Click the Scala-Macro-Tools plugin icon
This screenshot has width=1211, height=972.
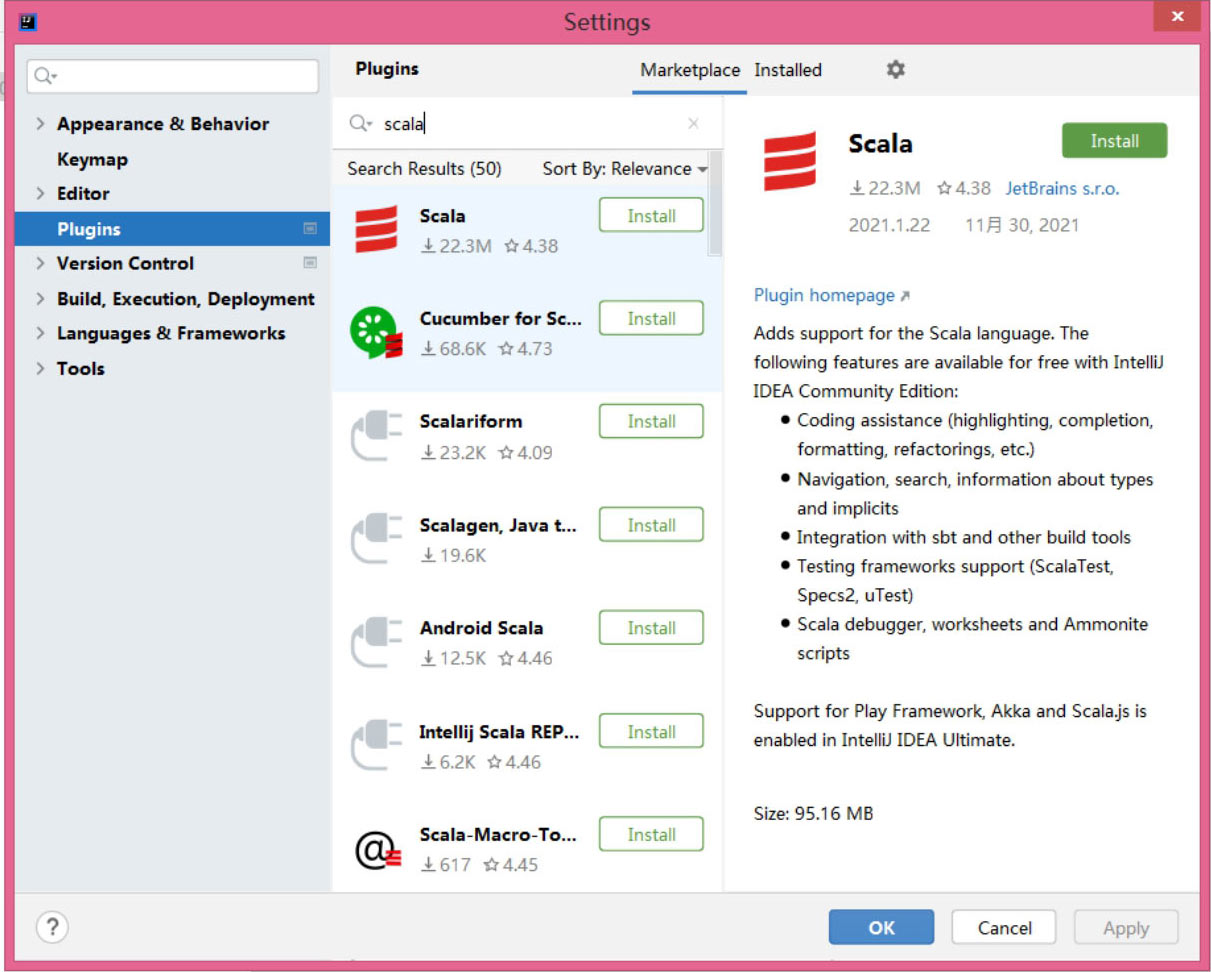point(378,849)
